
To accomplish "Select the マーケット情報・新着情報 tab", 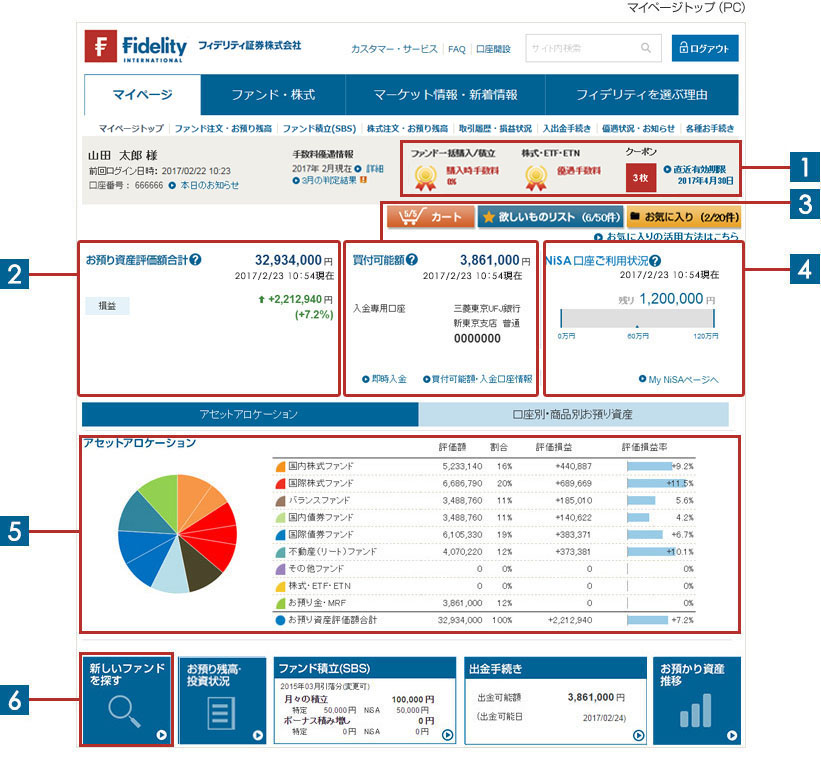I will pos(445,95).
